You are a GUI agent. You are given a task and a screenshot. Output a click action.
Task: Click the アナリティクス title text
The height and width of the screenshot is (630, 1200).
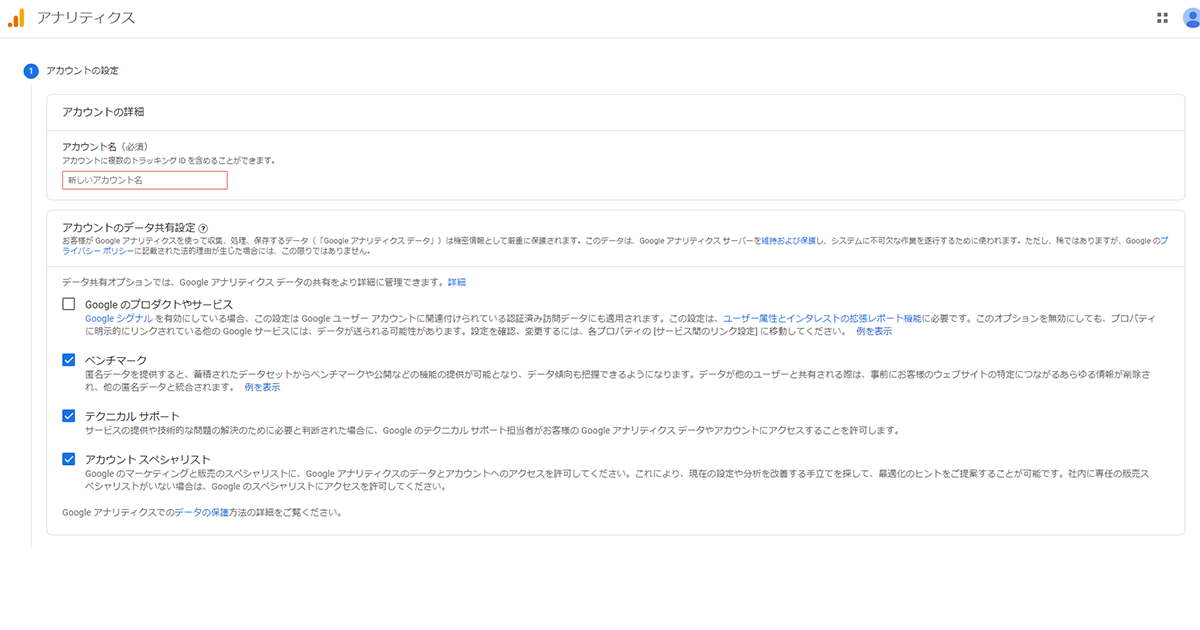tap(85, 18)
